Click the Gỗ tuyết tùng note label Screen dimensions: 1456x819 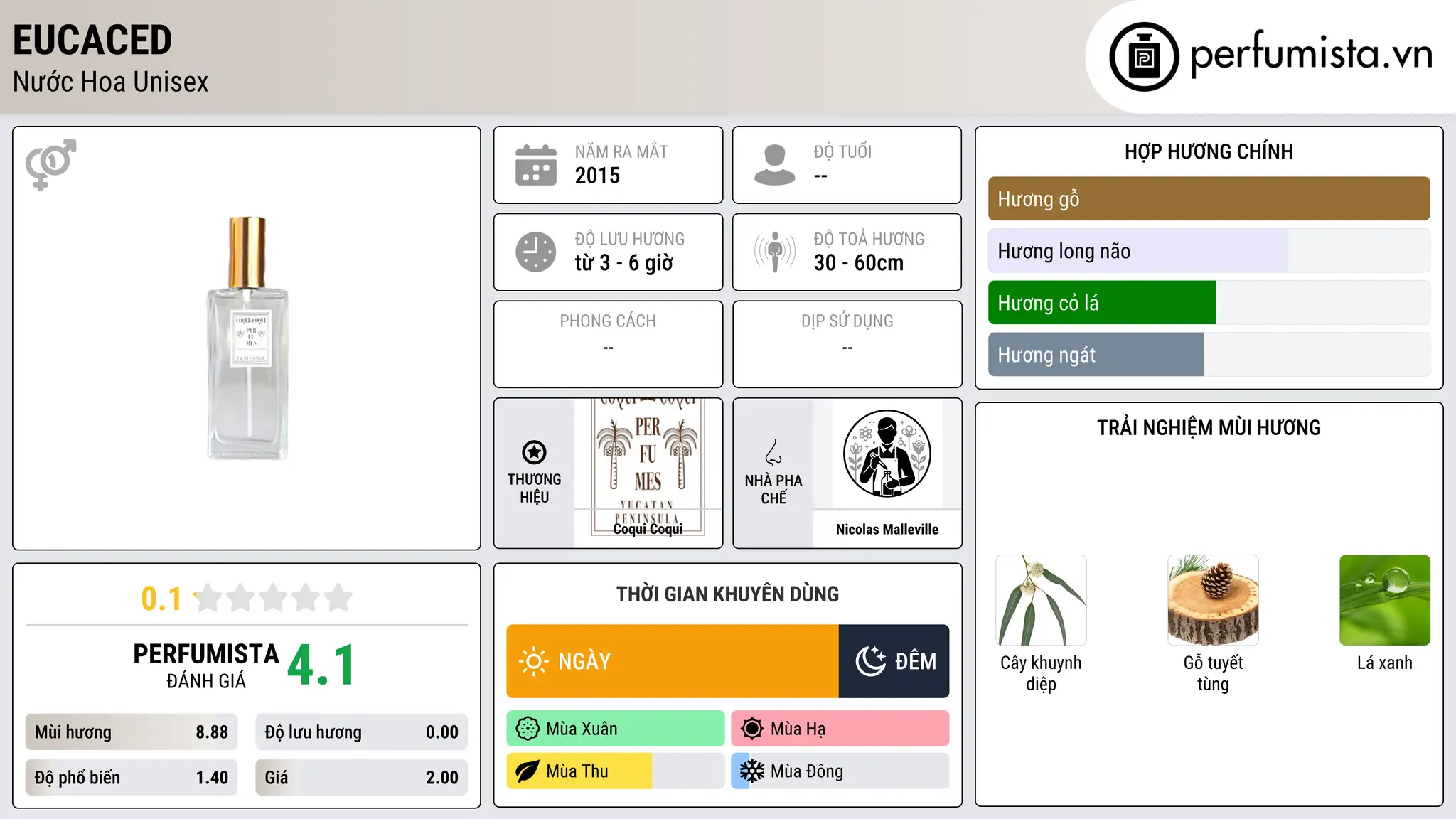[1213, 673]
